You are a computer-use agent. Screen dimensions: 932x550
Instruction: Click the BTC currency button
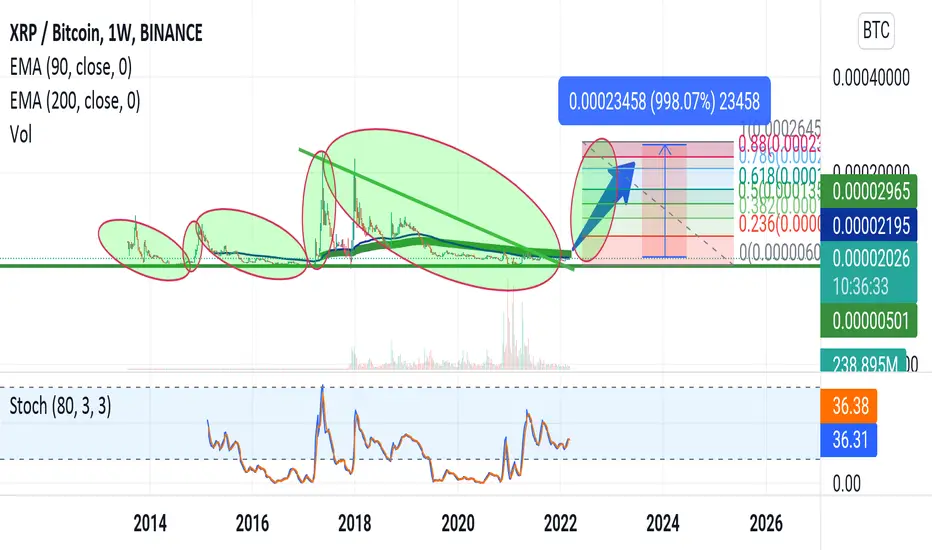click(x=876, y=30)
